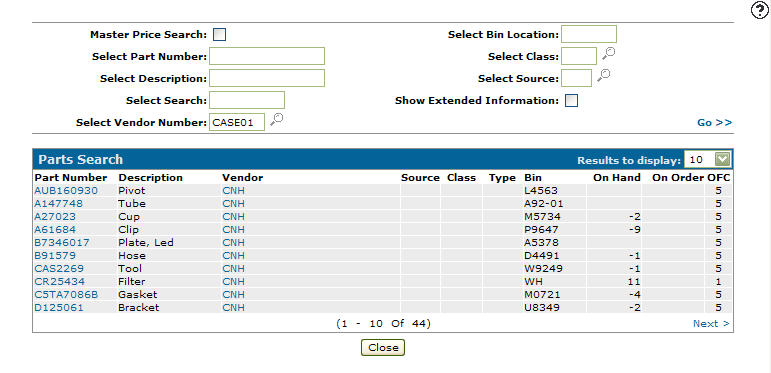The width and height of the screenshot is (771, 373).
Task: Select bin value L4563
Action: 541,191
